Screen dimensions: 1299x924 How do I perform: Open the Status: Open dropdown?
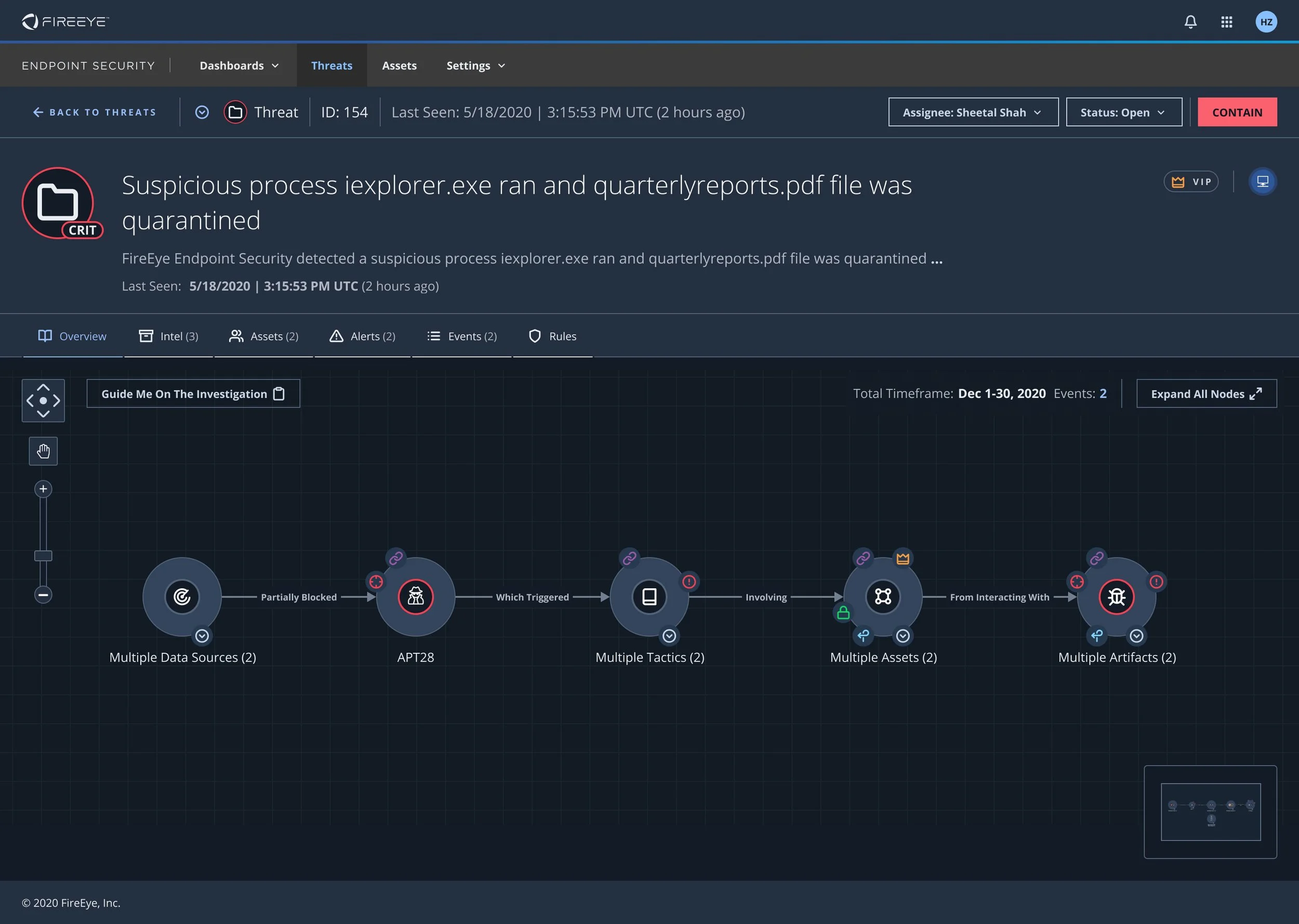1123,112
